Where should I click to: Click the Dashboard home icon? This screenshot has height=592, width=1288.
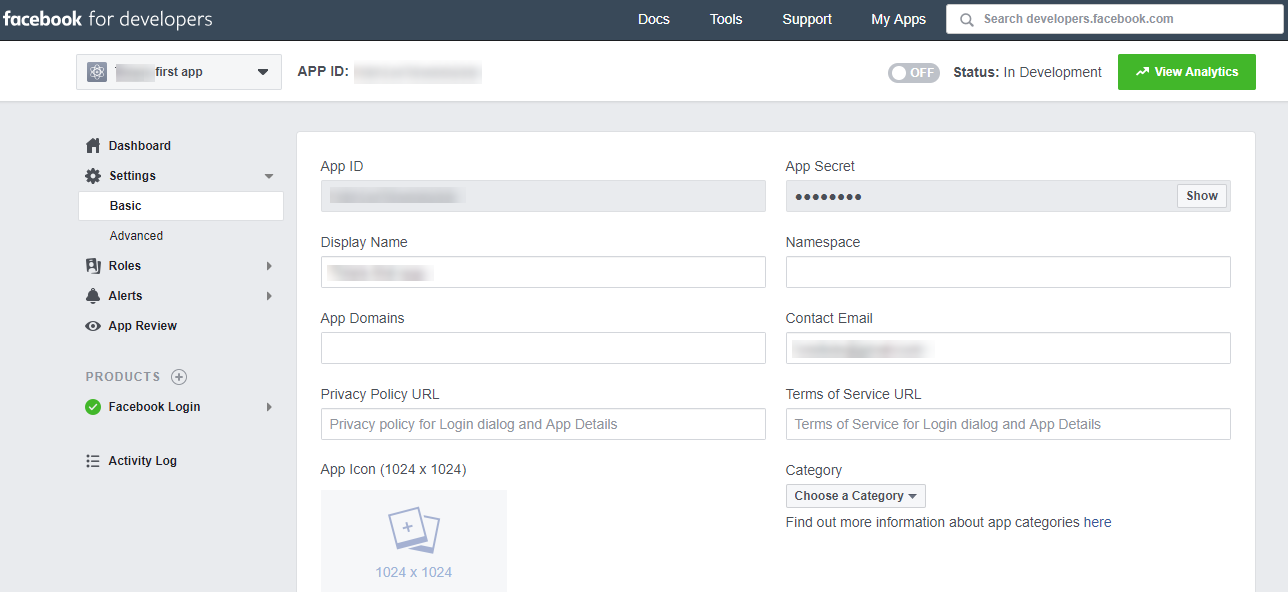[x=93, y=146]
